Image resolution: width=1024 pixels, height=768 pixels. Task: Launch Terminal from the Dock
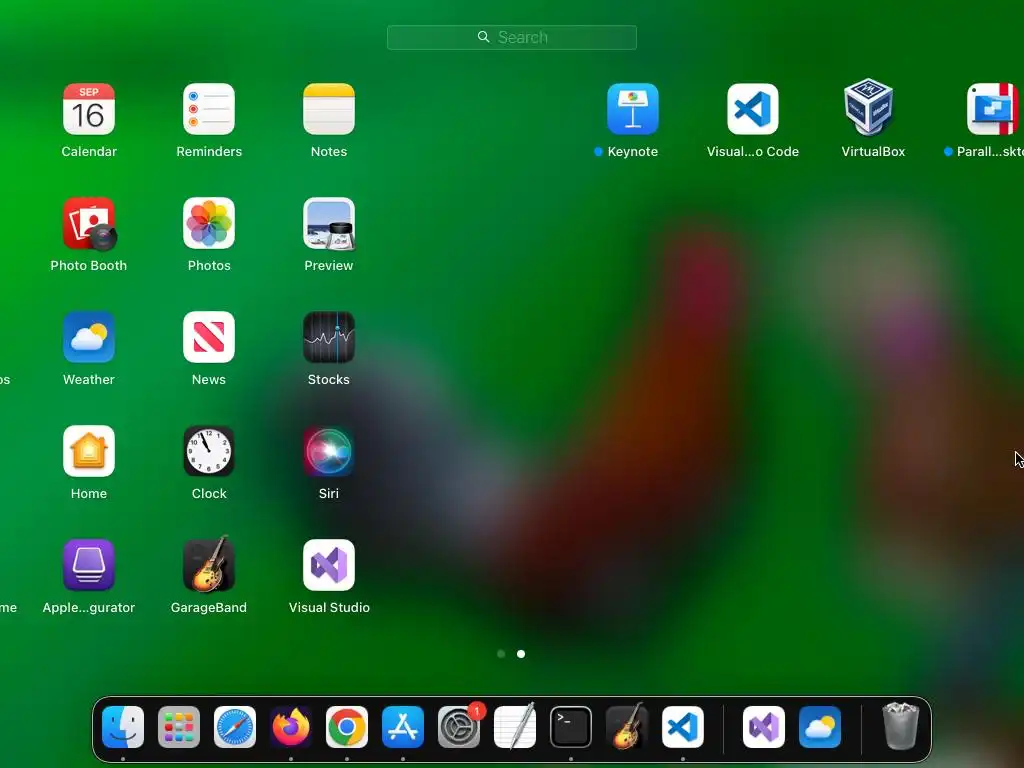click(x=571, y=727)
